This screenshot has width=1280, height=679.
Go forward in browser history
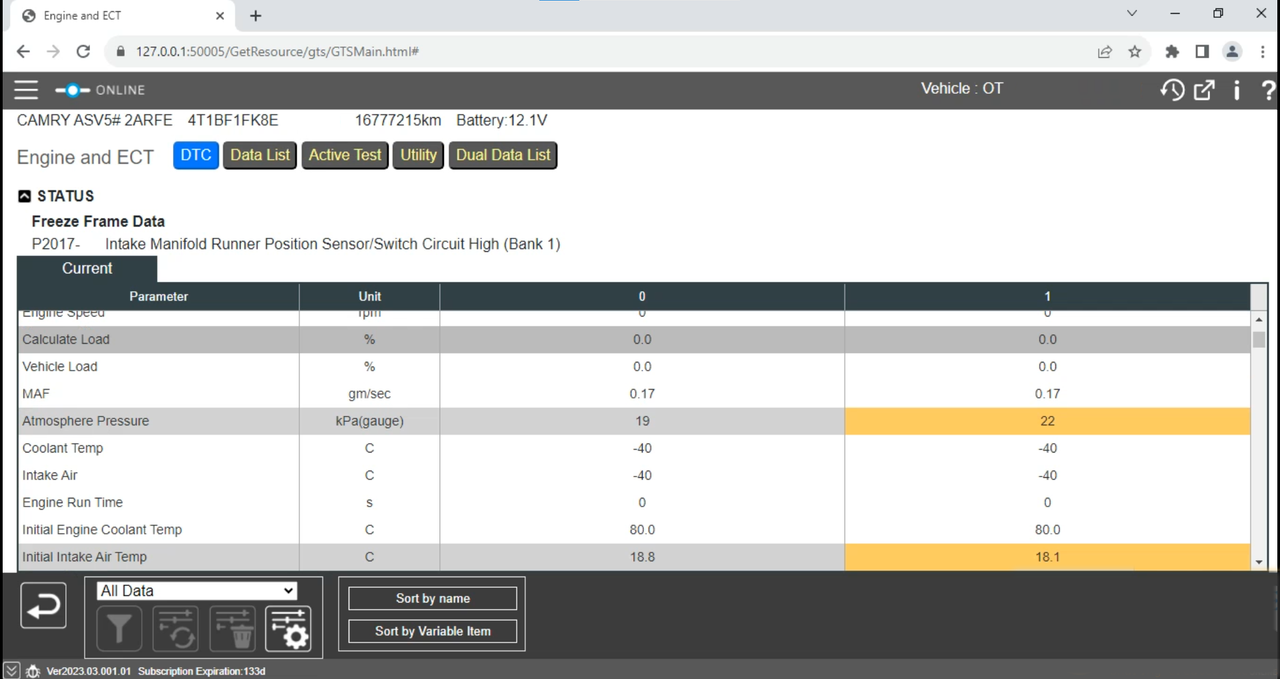pyautogui.click(x=53, y=51)
